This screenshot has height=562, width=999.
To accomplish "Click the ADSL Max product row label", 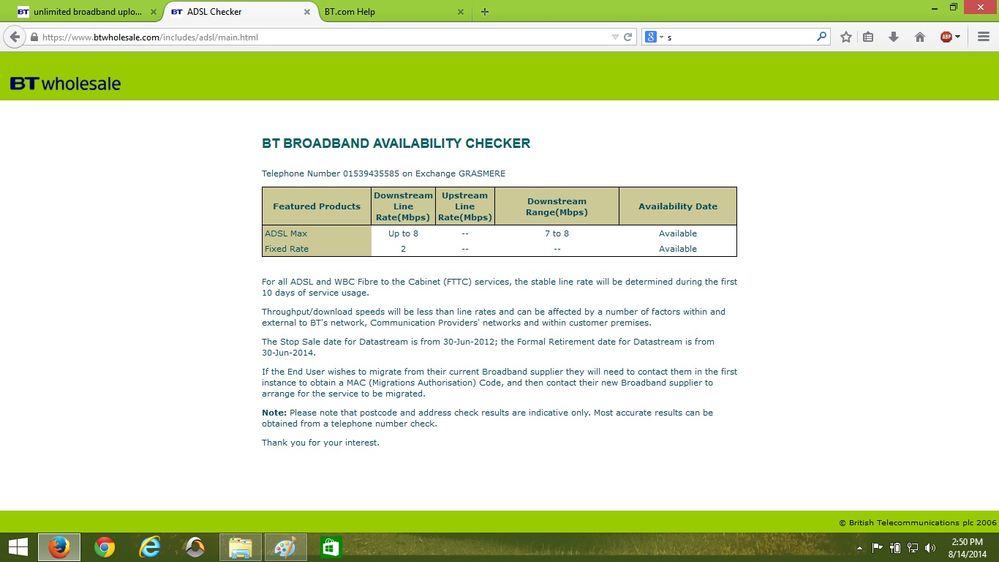I will point(285,233).
